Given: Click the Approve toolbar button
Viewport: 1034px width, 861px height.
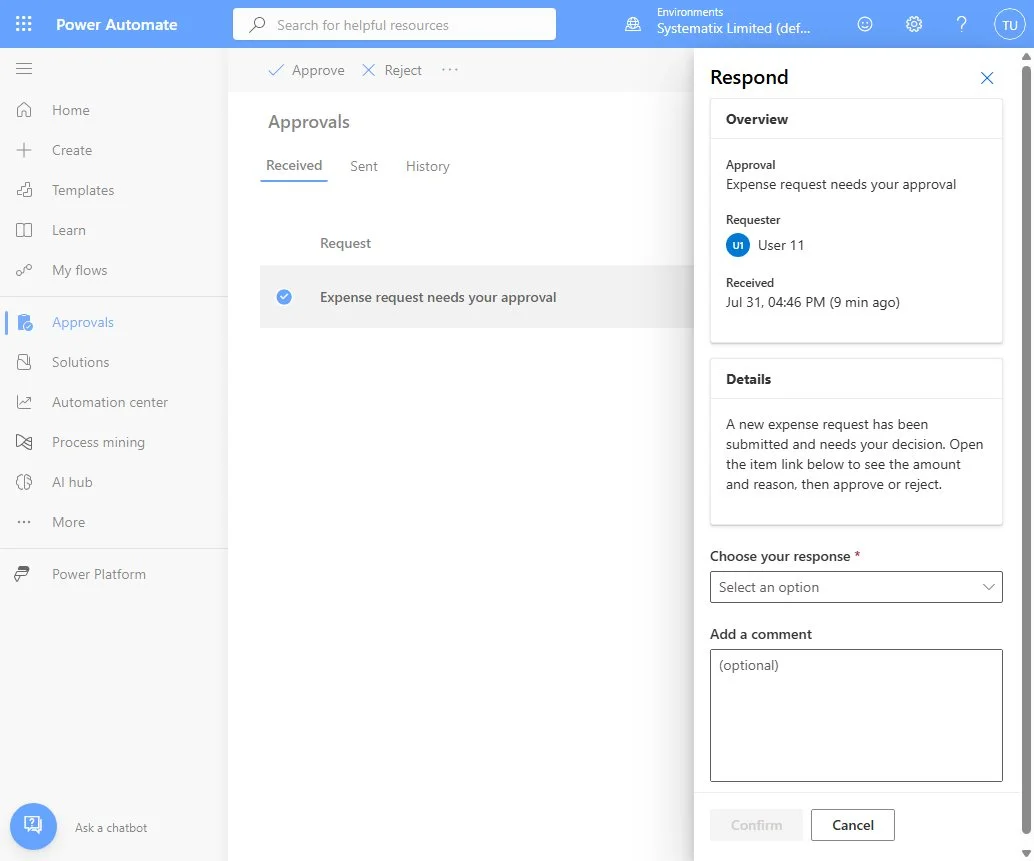Looking at the screenshot, I should tap(307, 70).
